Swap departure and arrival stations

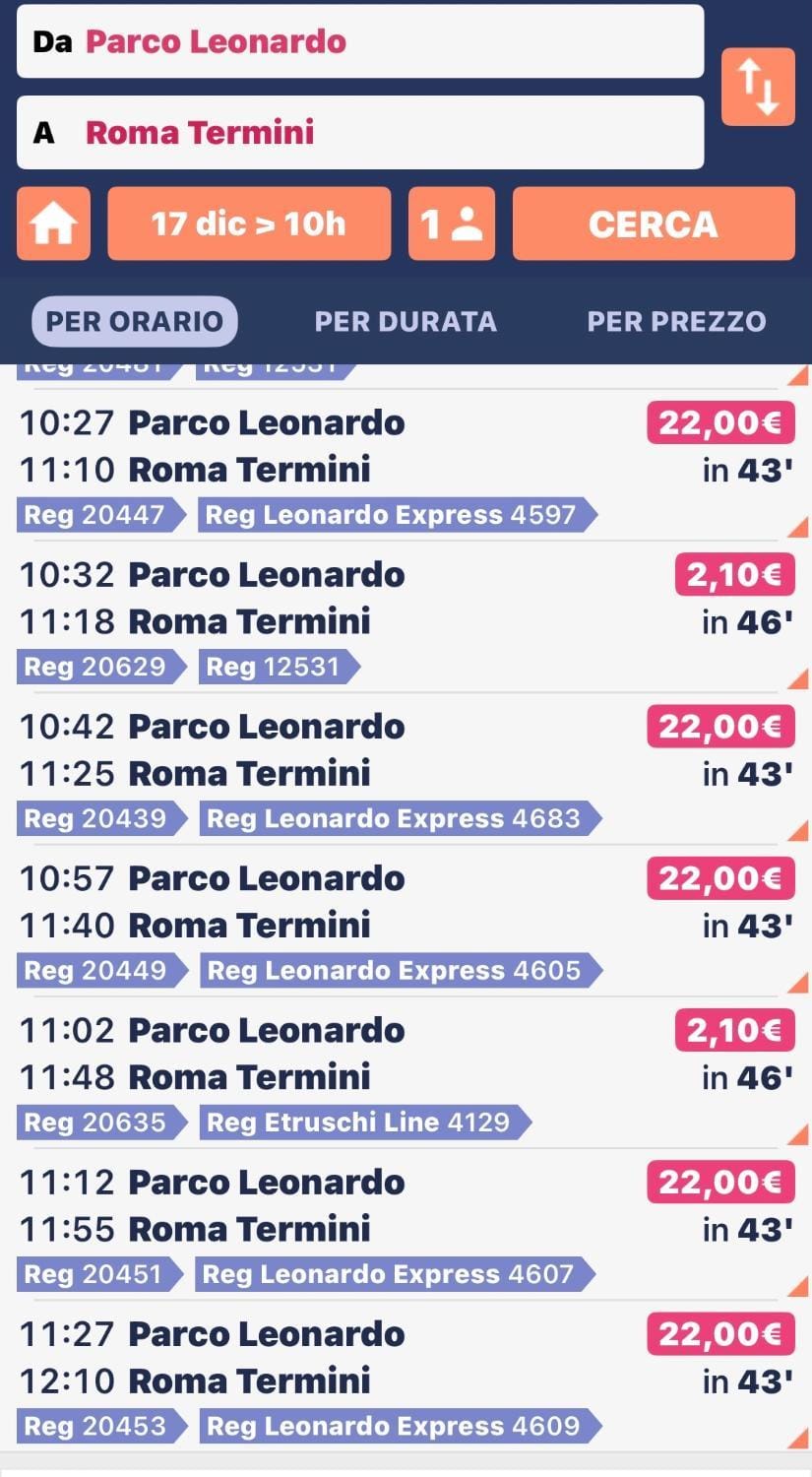(758, 87)
